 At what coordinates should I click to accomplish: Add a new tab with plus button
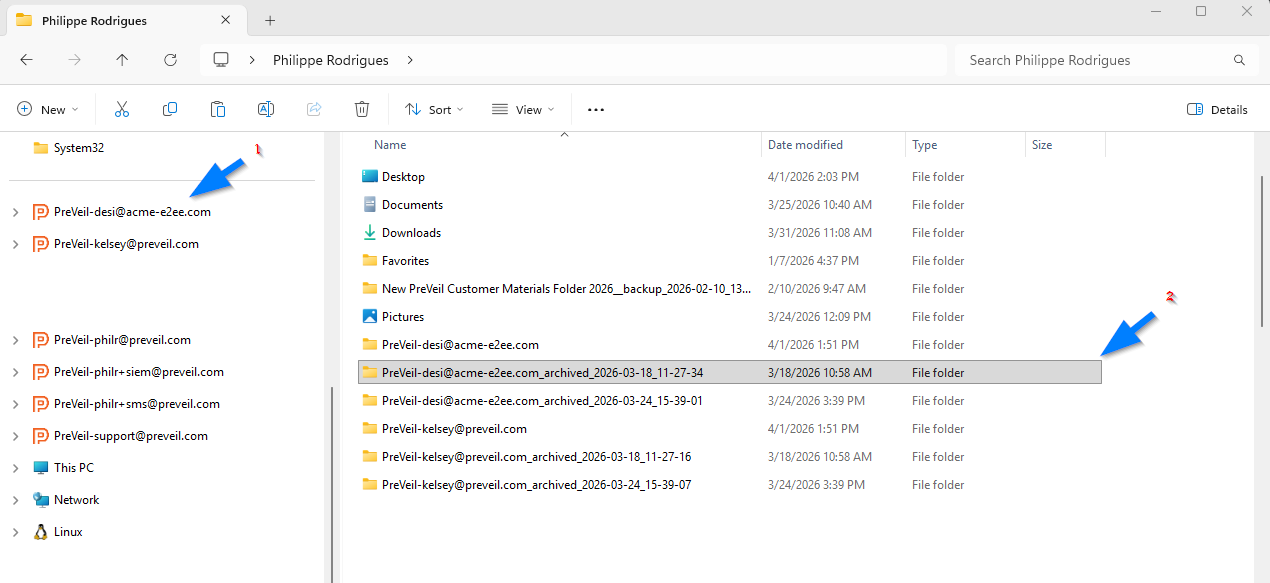[270, 20]
